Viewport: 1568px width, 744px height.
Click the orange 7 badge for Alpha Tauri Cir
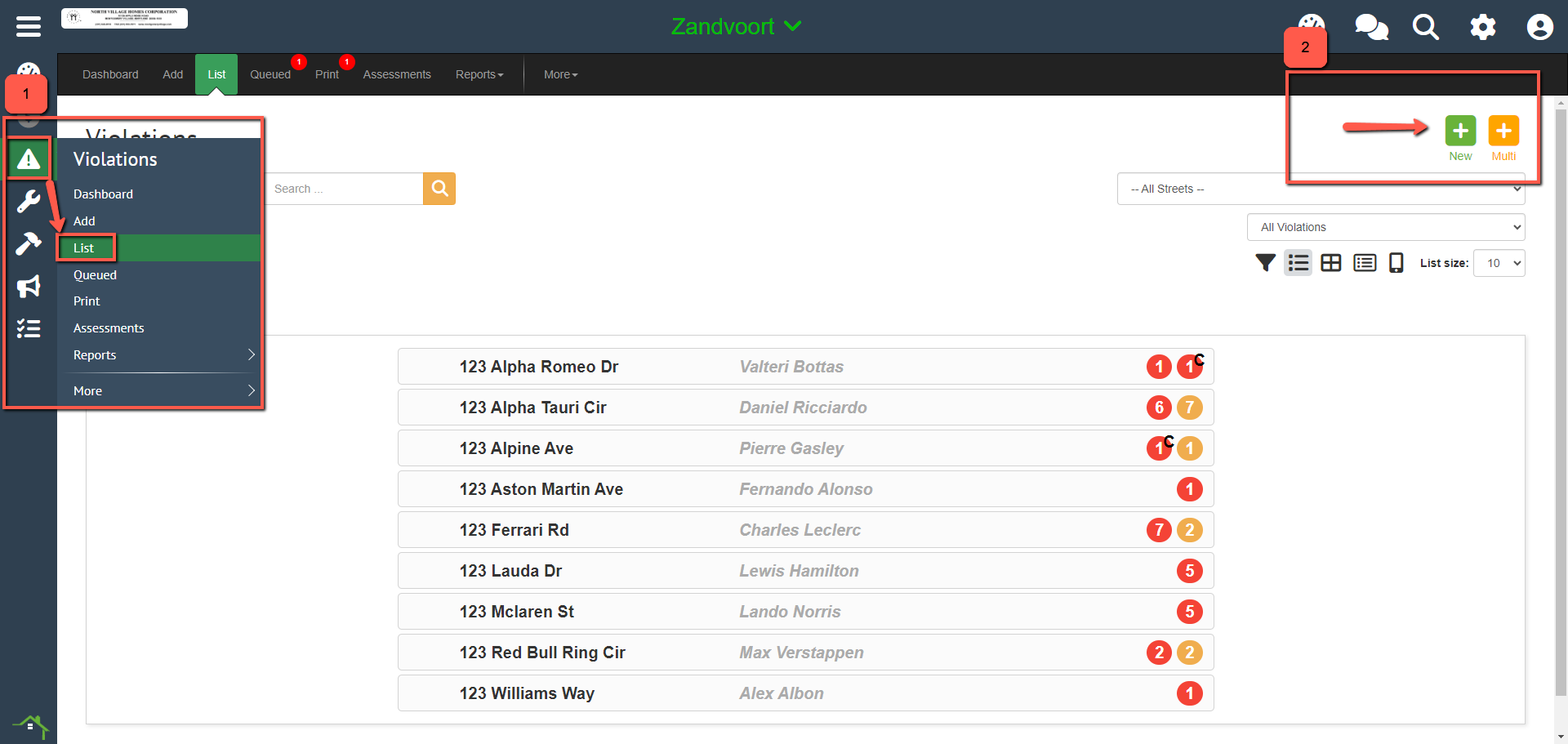point(1190,408)
